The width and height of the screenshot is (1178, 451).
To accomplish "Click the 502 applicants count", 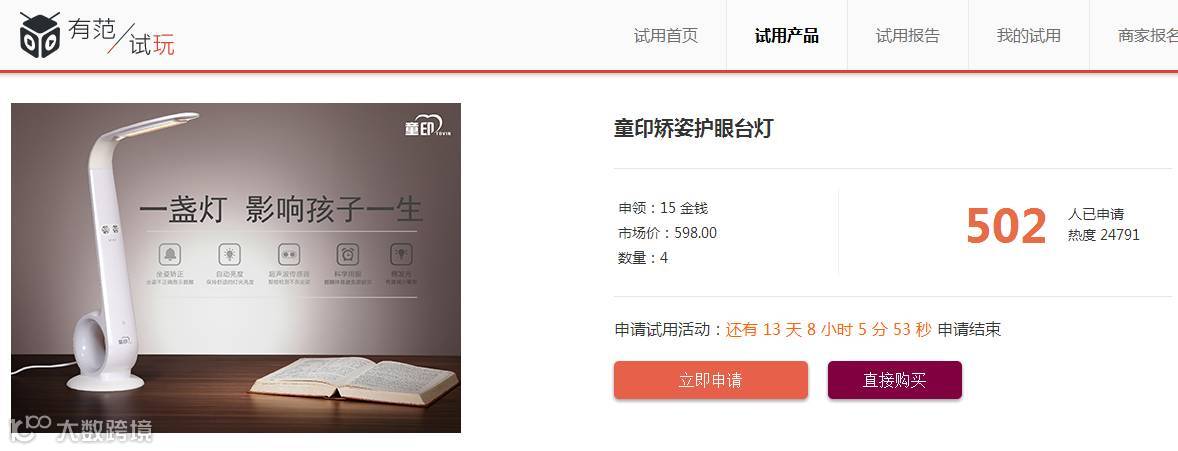I will [x=1006, y=226].
